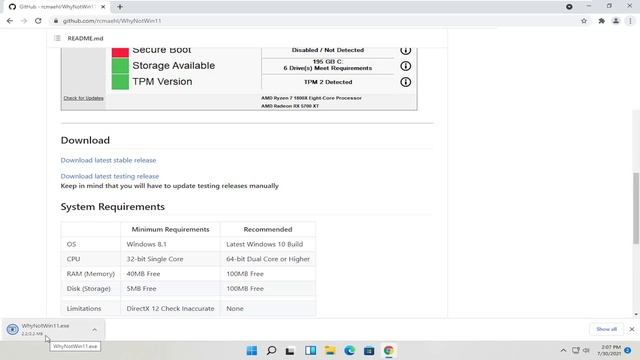Click the 'Disk (Storage)' row label

click(x=89, y=289)
